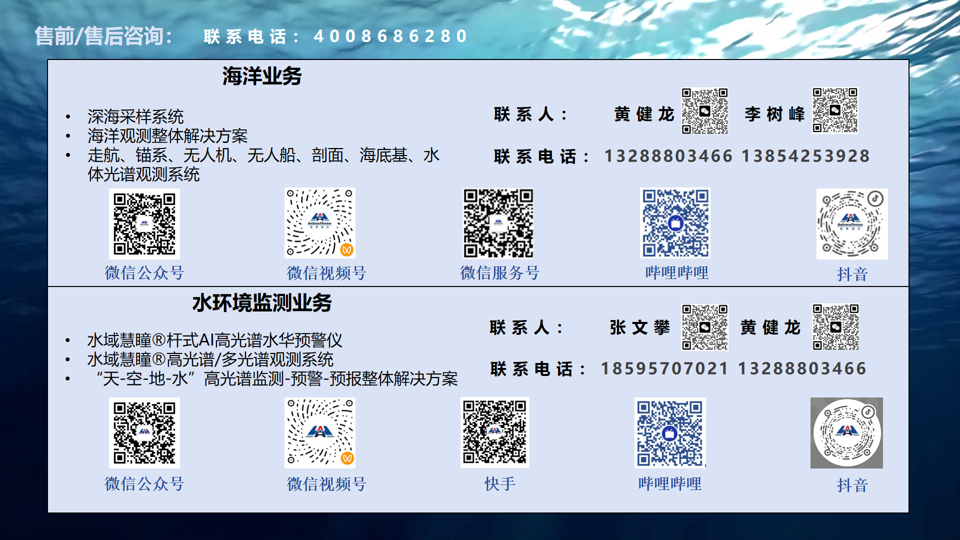Click the name 李树峰

(x=774, y=114)
